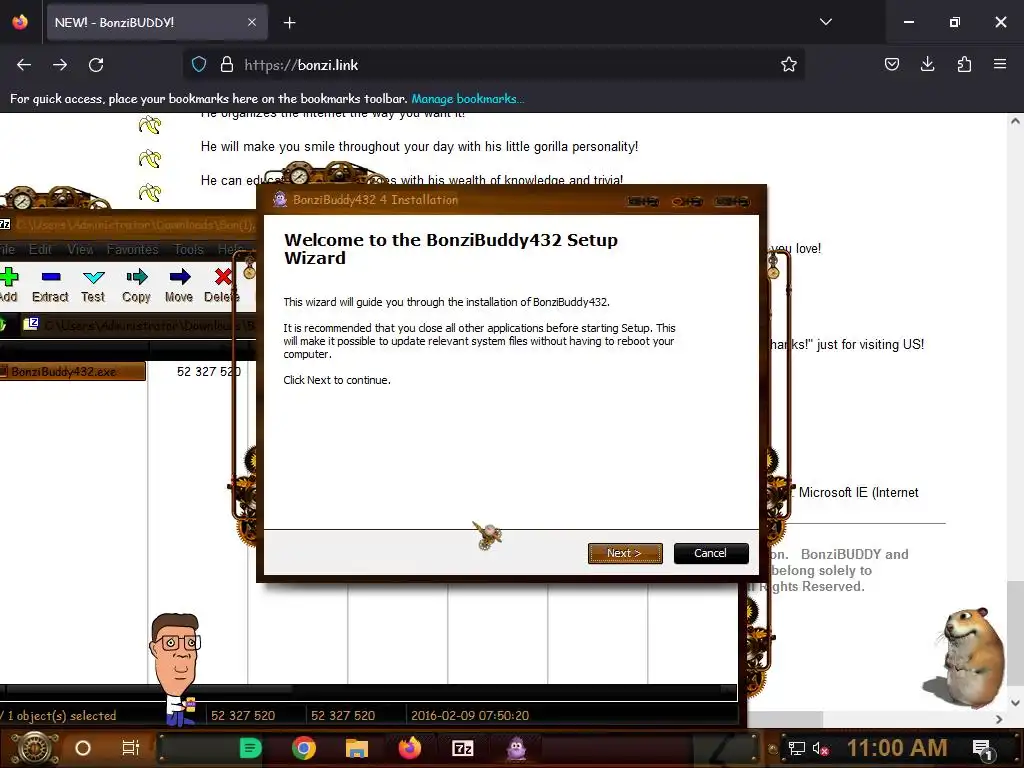Image resolution: width=1024 pixels, height=768 pixels.
Task: Click the Manage bookmarks link
Action: [x=468, y=99]
